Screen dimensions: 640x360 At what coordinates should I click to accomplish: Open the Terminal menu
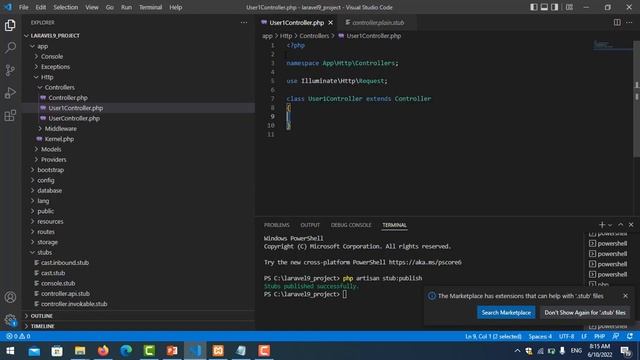tap(150, 7)
